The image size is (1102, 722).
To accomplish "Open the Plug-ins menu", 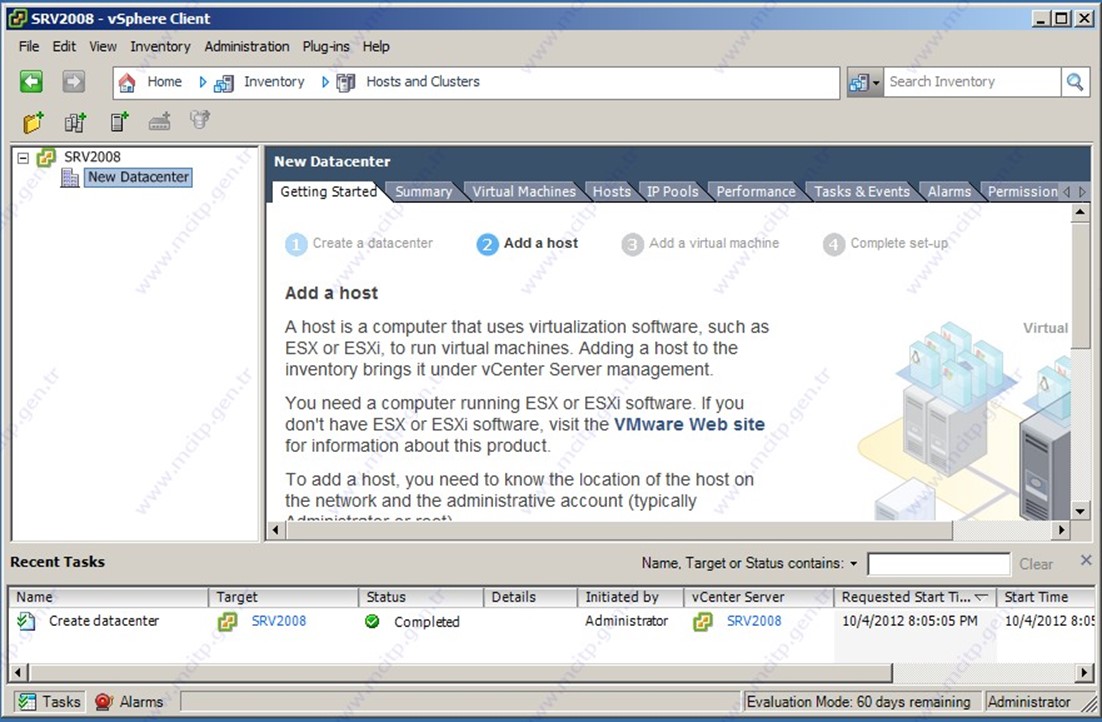I will click(326, 46).
